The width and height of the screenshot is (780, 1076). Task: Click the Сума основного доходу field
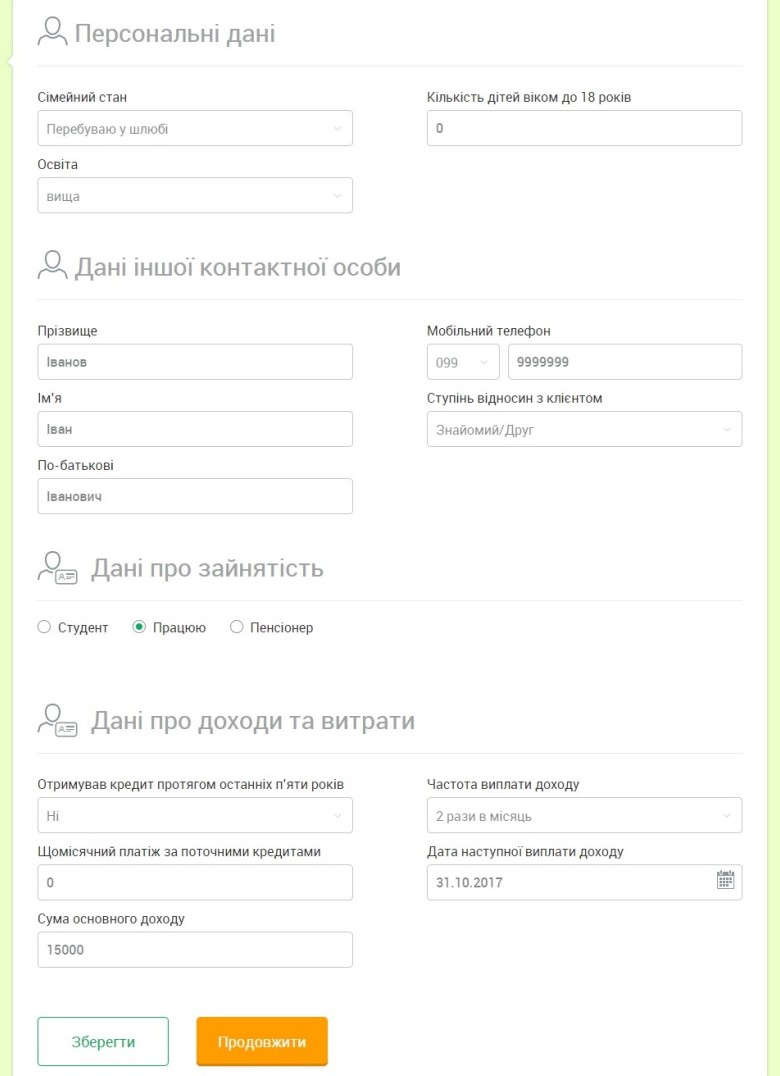[195, 950]
